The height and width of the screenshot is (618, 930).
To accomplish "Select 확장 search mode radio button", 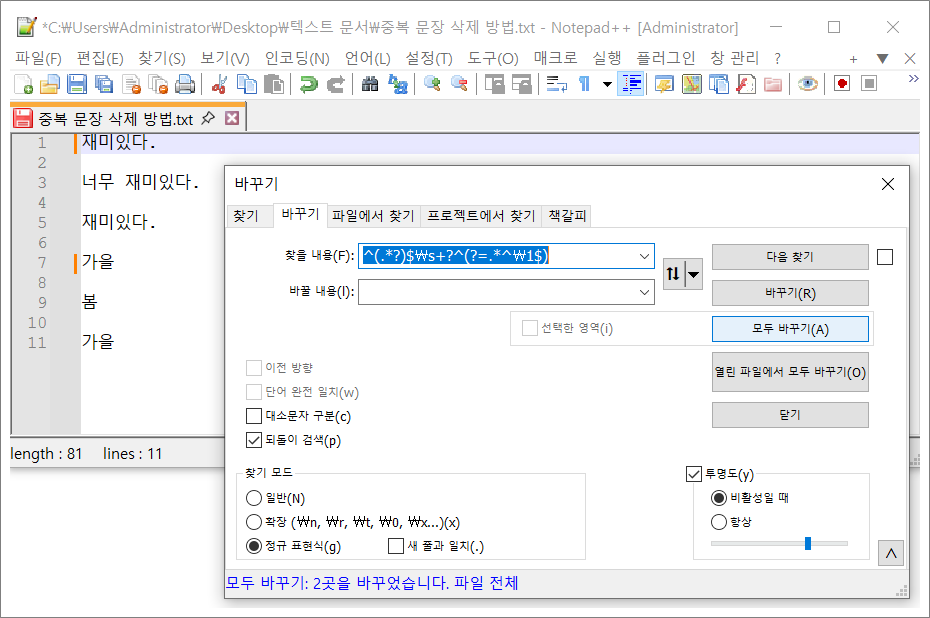I will pos(254,522).
